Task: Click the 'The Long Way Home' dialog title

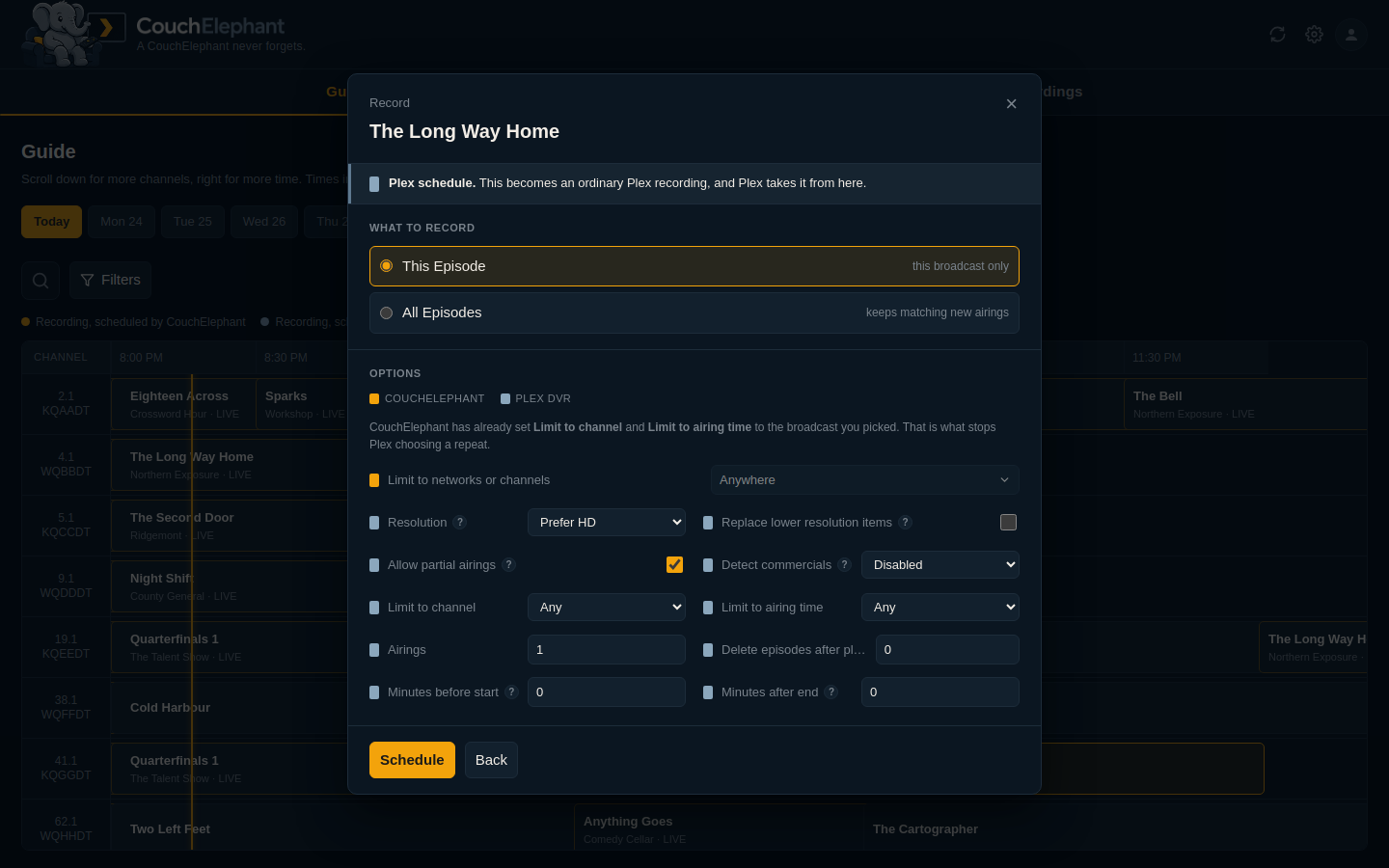Action: 464,132
